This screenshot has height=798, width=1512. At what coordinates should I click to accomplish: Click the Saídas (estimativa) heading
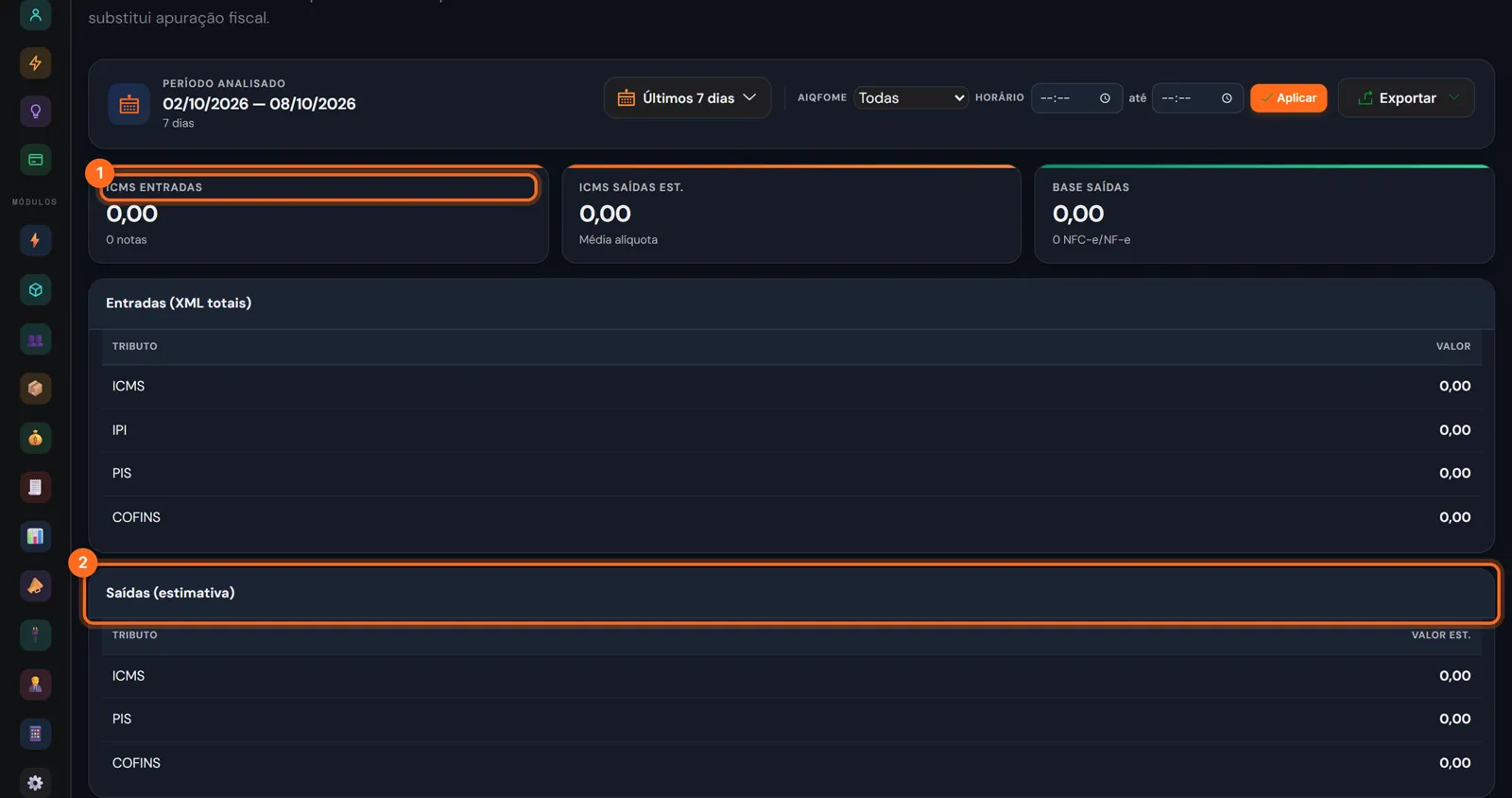click(x=170, y=593)
